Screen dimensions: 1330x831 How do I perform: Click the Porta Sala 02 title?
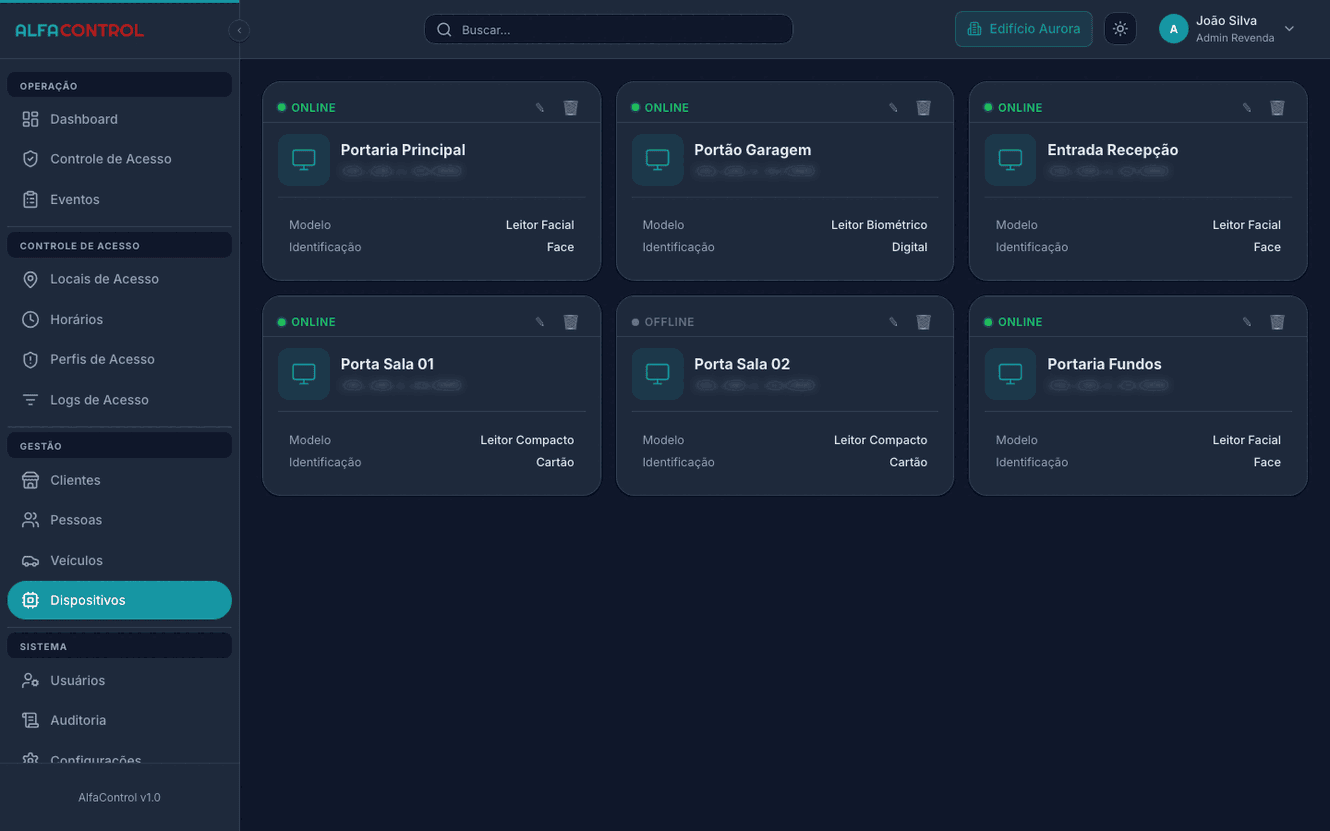pyautogui.click(x=742, y=364)
